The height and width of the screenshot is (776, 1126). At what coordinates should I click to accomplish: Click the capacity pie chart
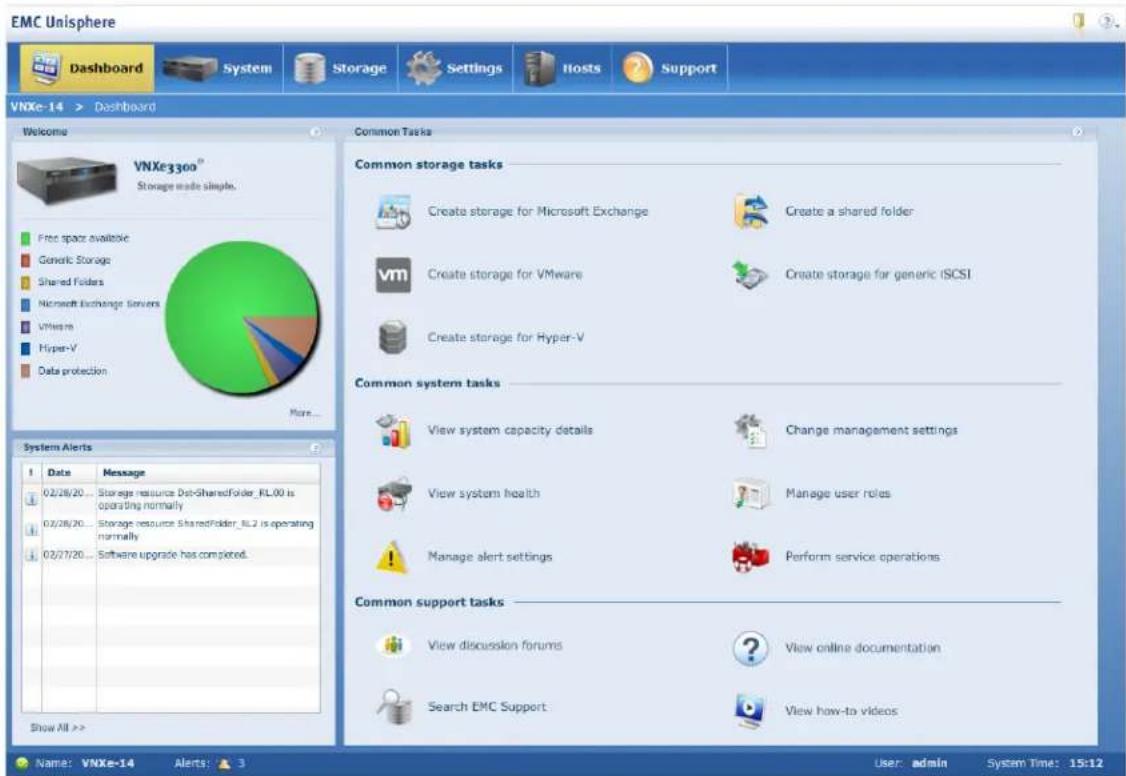coord(242,317)
